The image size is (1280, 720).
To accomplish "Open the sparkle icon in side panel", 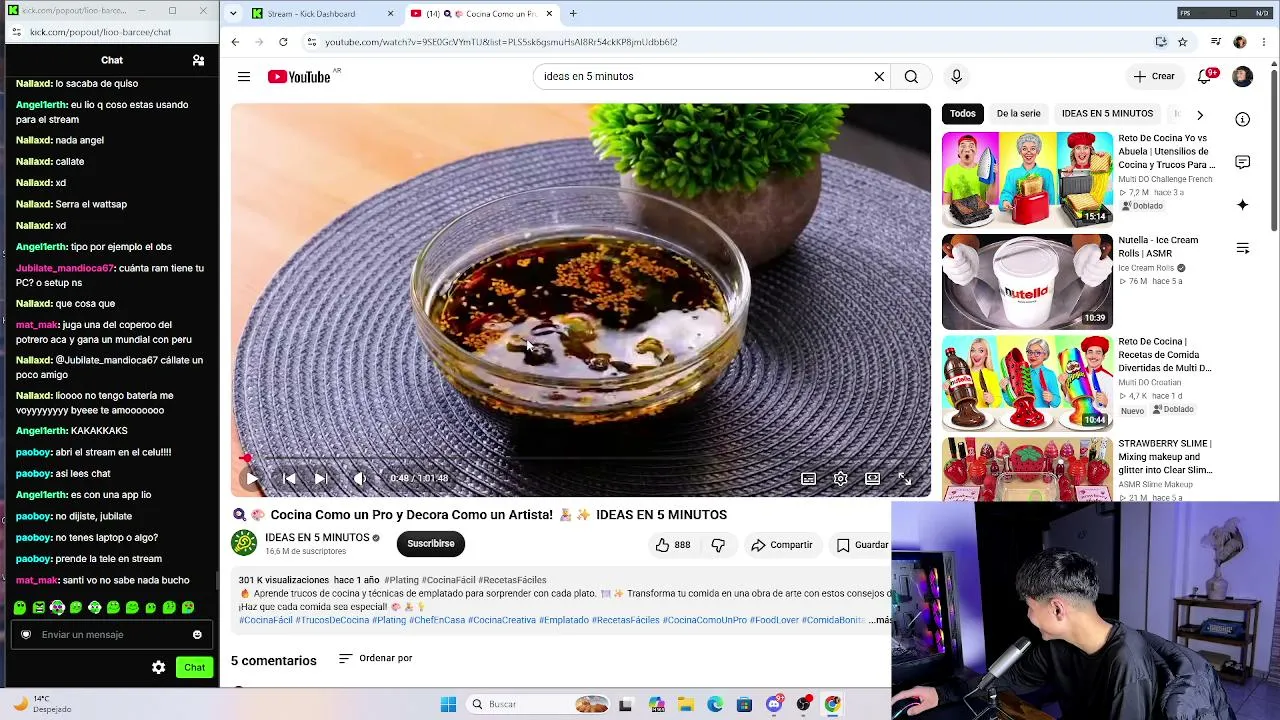I will click(x=1242, y=205).
